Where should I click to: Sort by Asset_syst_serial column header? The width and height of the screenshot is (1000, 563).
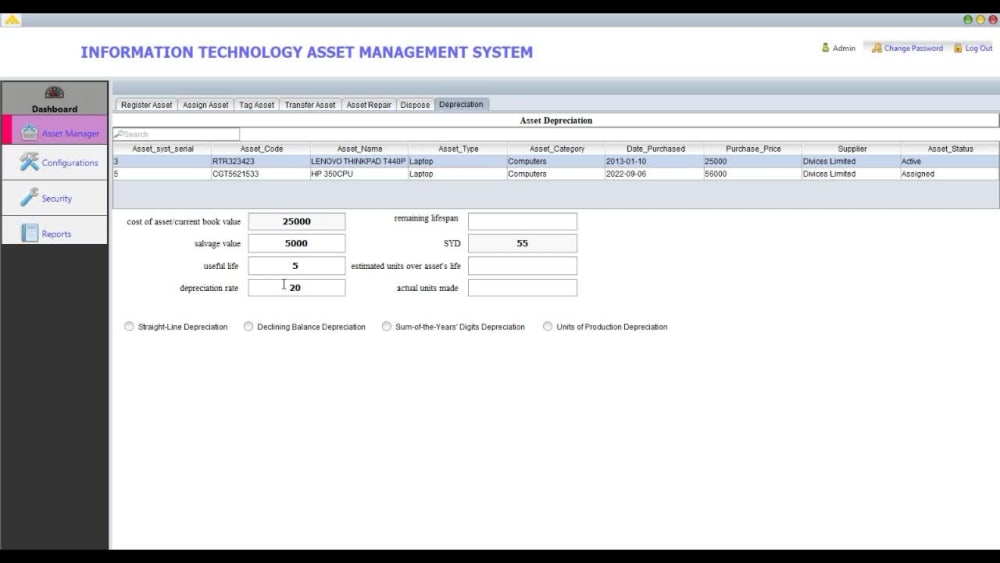coord(163,149)
